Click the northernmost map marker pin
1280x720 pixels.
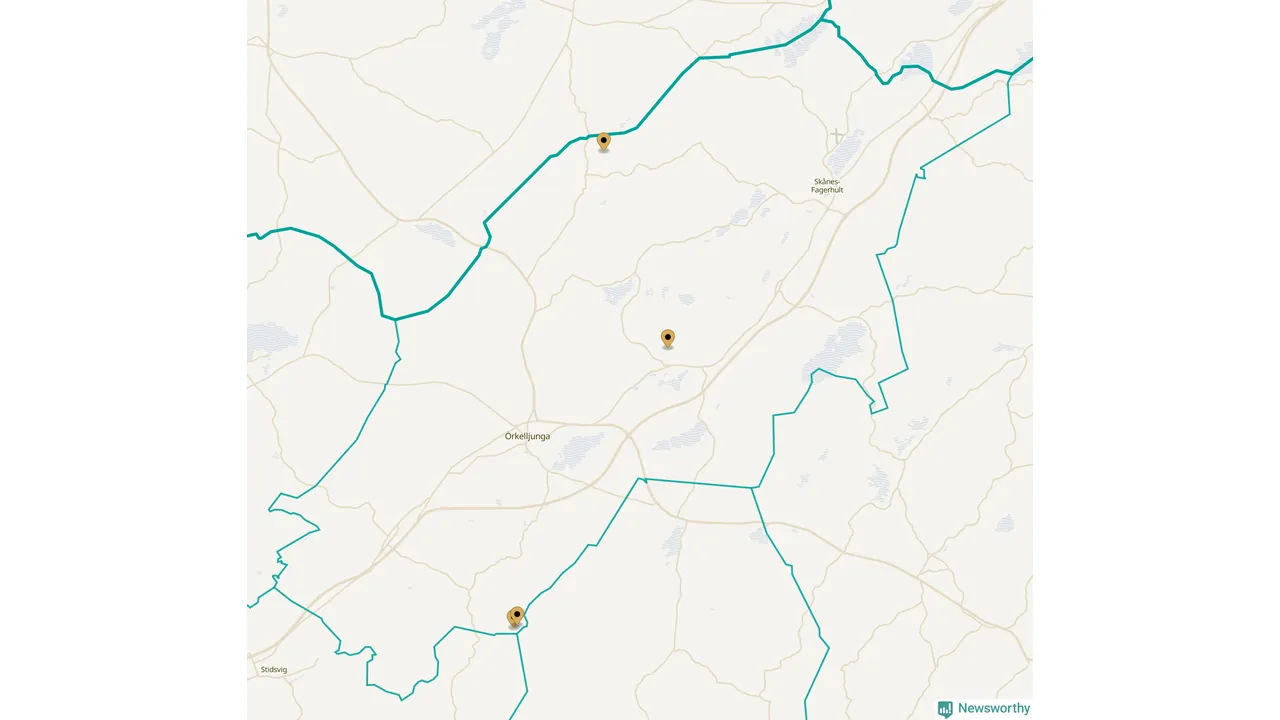coord(604,141)
